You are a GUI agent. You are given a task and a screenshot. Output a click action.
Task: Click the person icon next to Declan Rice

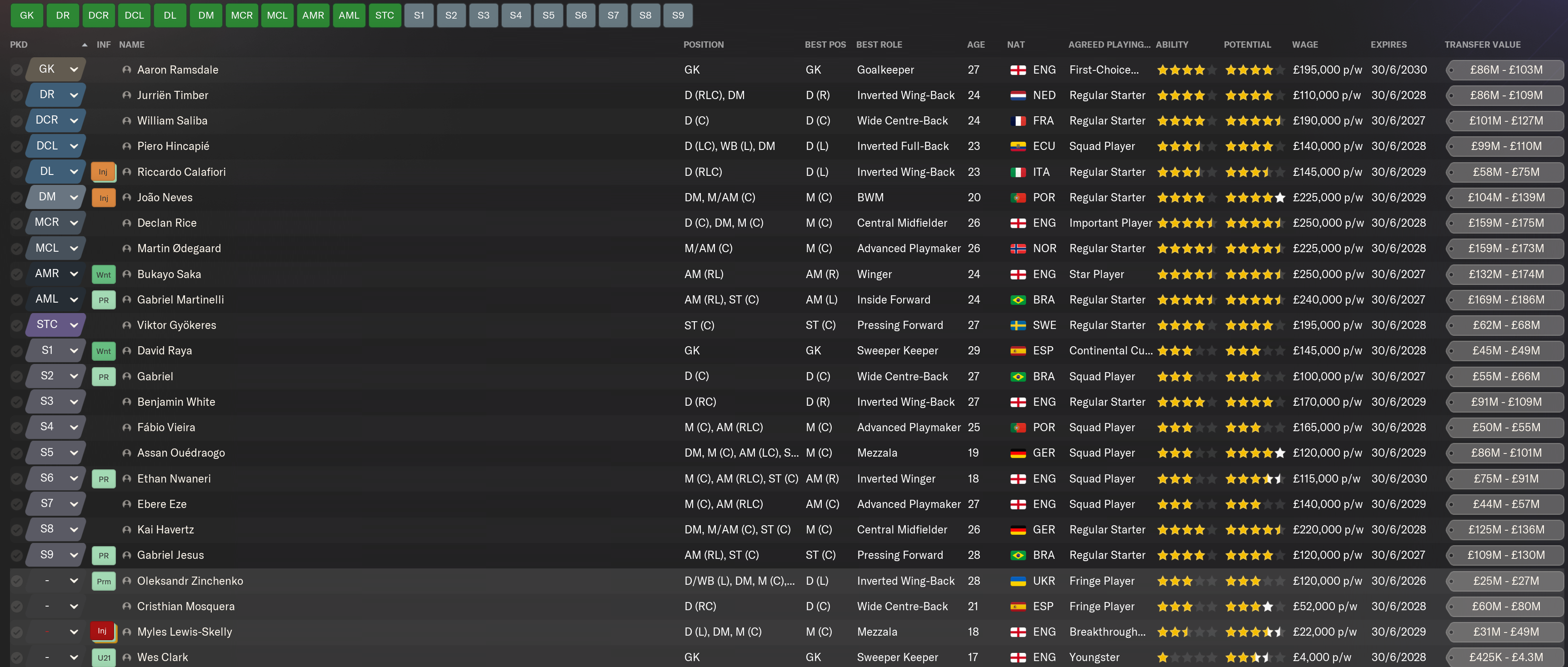coord(127,224)
